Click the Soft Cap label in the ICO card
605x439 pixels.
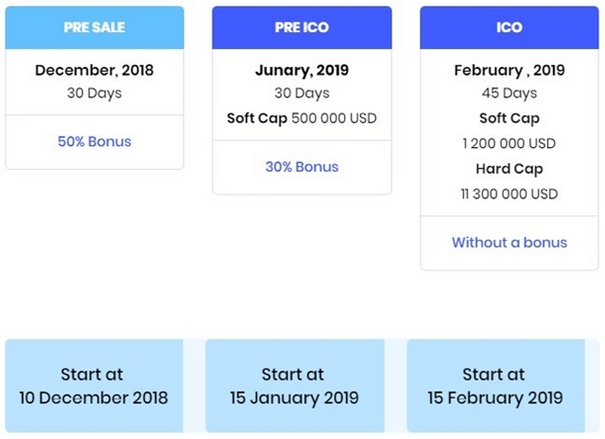(x=509, y=118)
